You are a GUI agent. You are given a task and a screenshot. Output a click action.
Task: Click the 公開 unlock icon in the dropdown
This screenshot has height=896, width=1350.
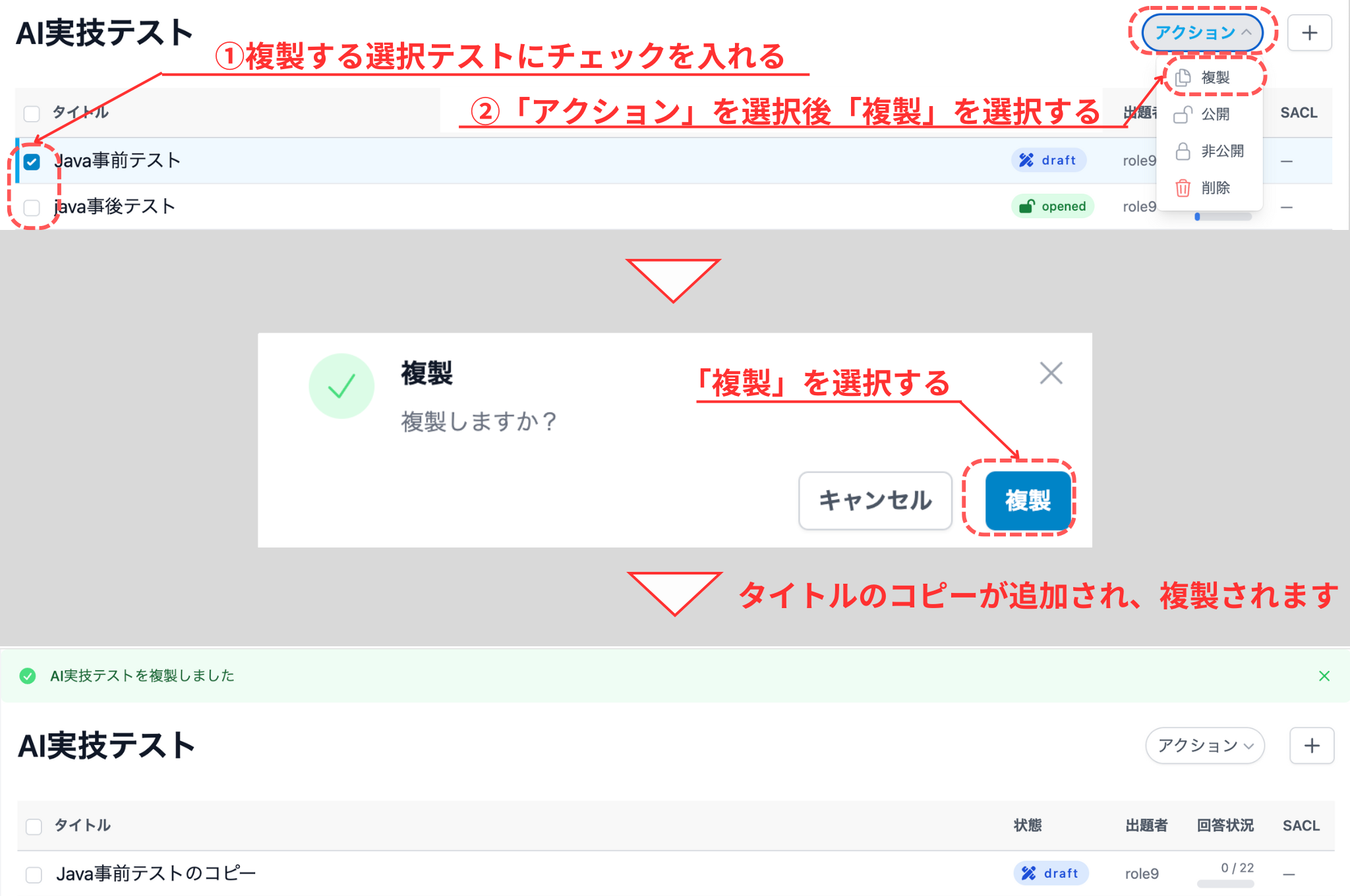pos(1183,114)
